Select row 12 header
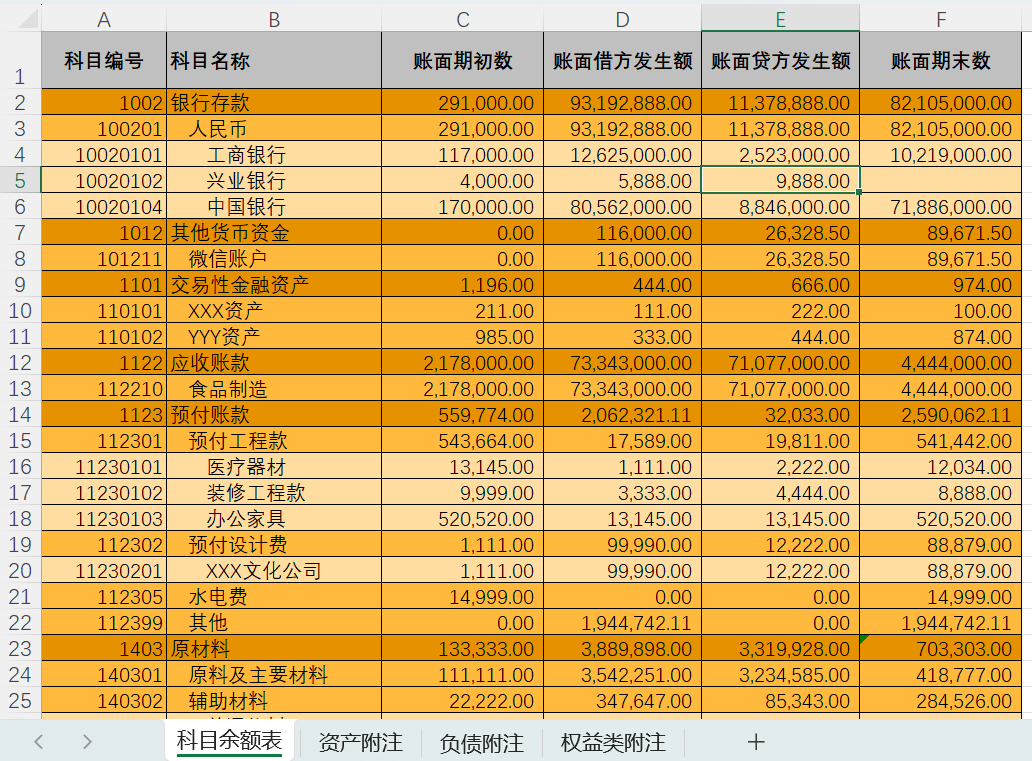Viewport: 1032px width, 761px height. click(20, 363)
